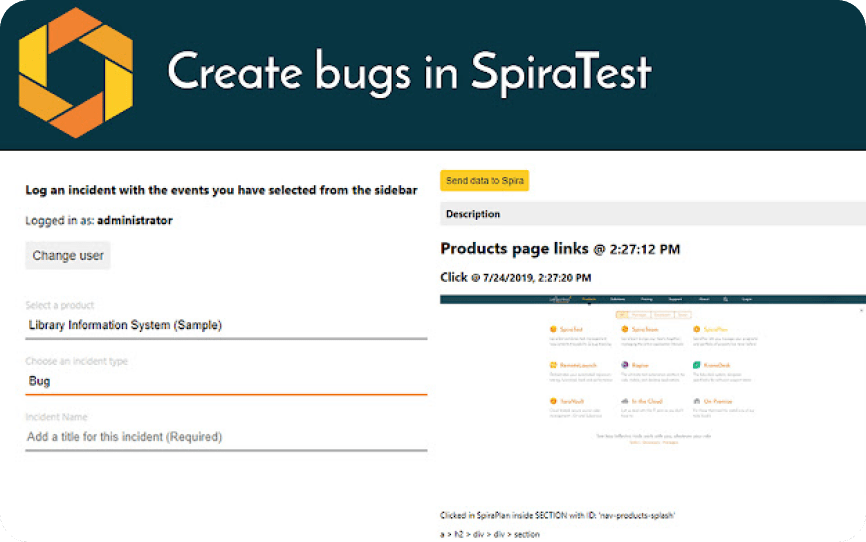The height and width of the screenshot is (542, 866).
Task: Click the Create bugs in SpiraTest title
Action: [x=409, y=72]
